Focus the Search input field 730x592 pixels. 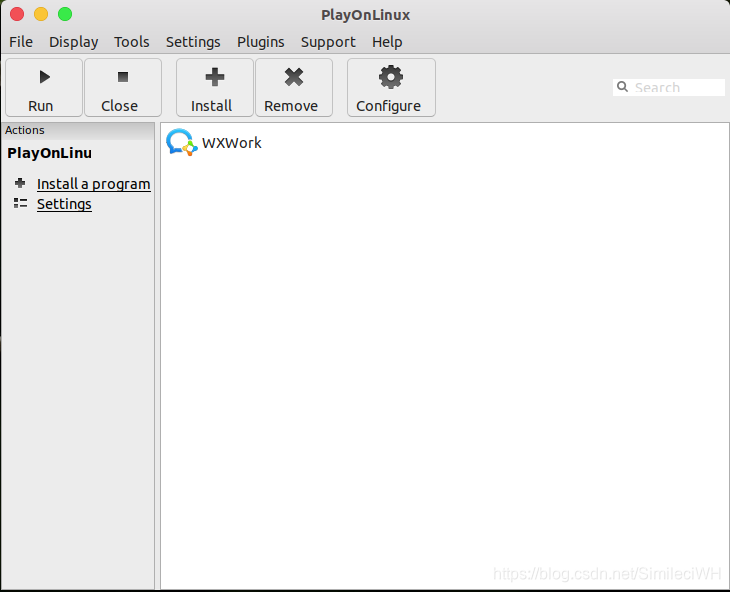[669, 87]
